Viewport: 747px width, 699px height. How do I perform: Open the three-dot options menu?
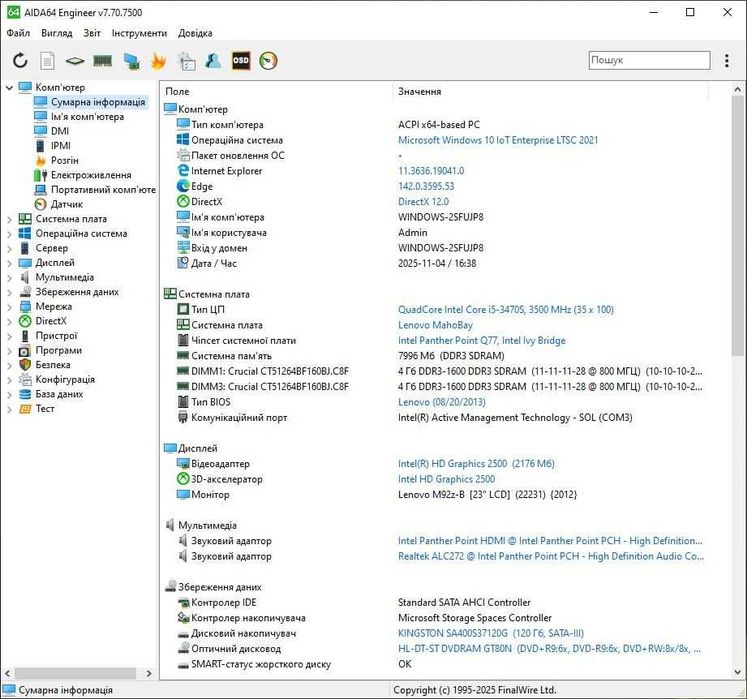pos(727,61)
